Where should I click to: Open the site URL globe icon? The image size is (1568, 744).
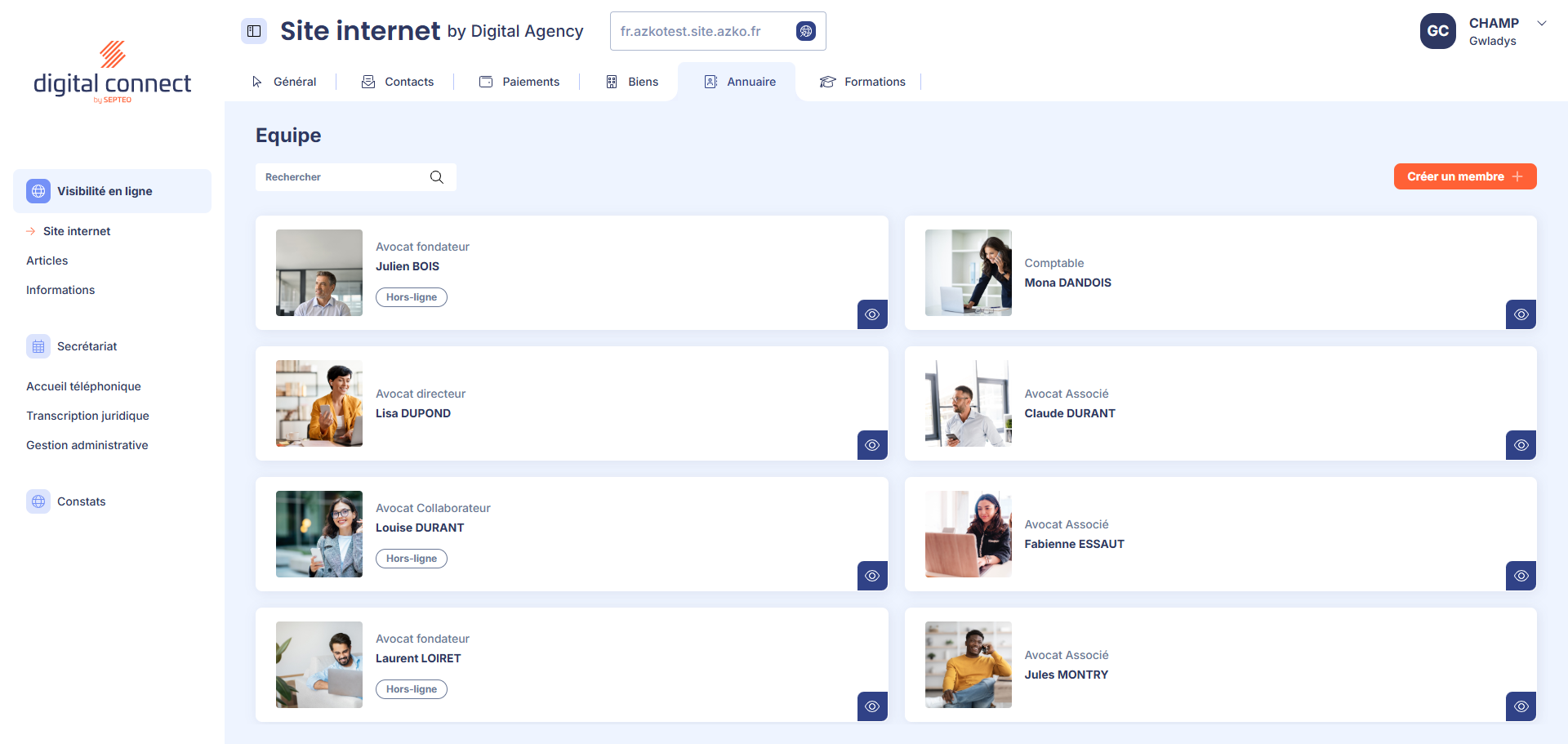pyautogui.click(x=805, y=31)
